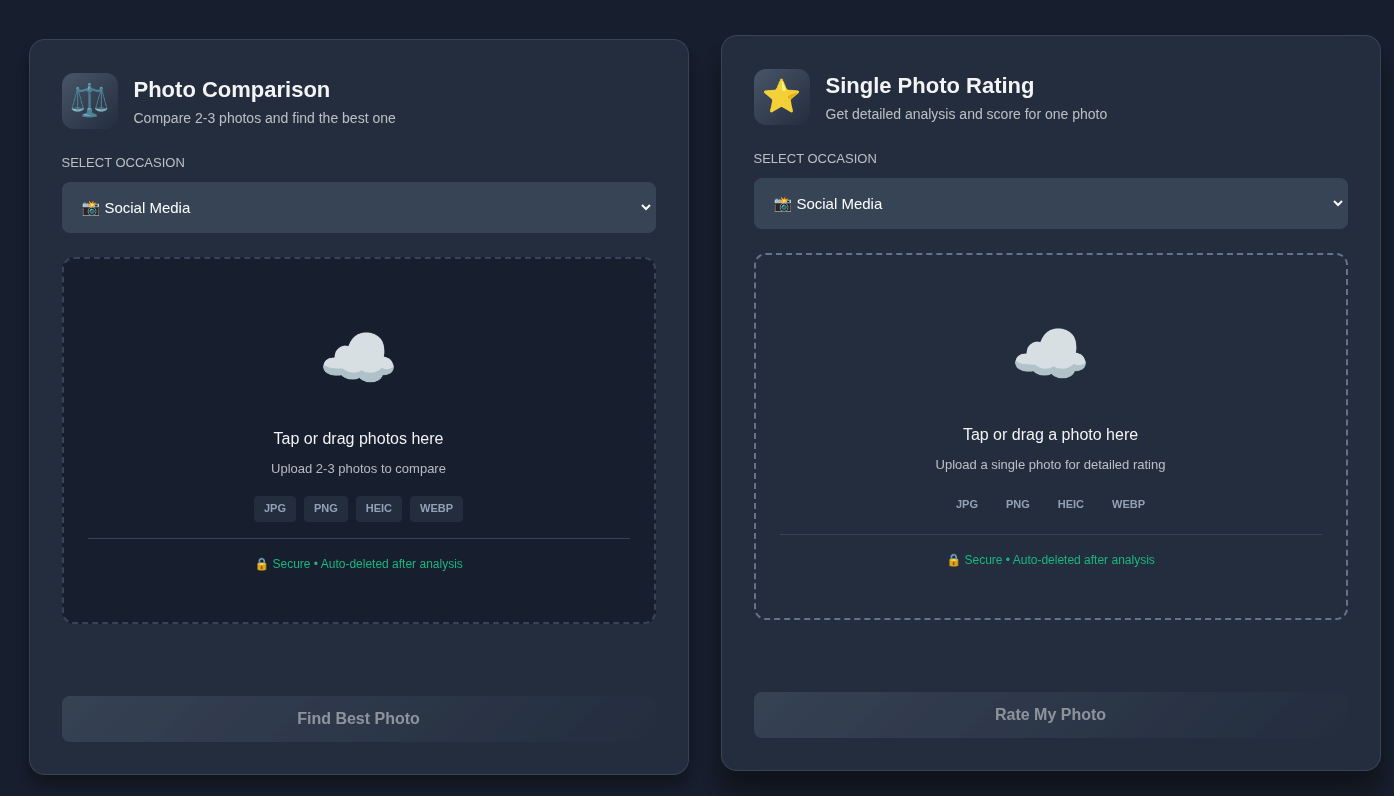1394x796 pixels.
Task: Click the JPG badge in Photo Comparison
Action: (x=275, y=509)
